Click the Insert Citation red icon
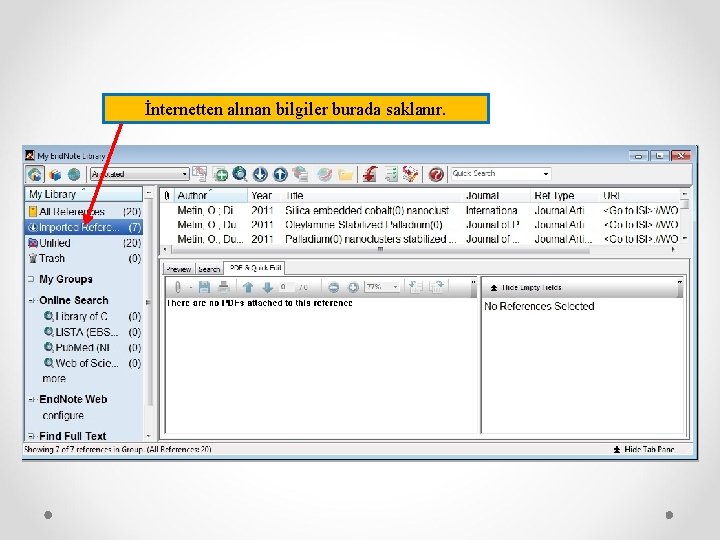The image size is (720, 540). coord(370,174)
